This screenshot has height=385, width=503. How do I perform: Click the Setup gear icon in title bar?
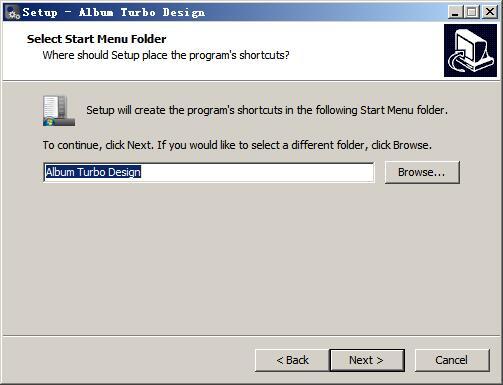click(13, 12)
